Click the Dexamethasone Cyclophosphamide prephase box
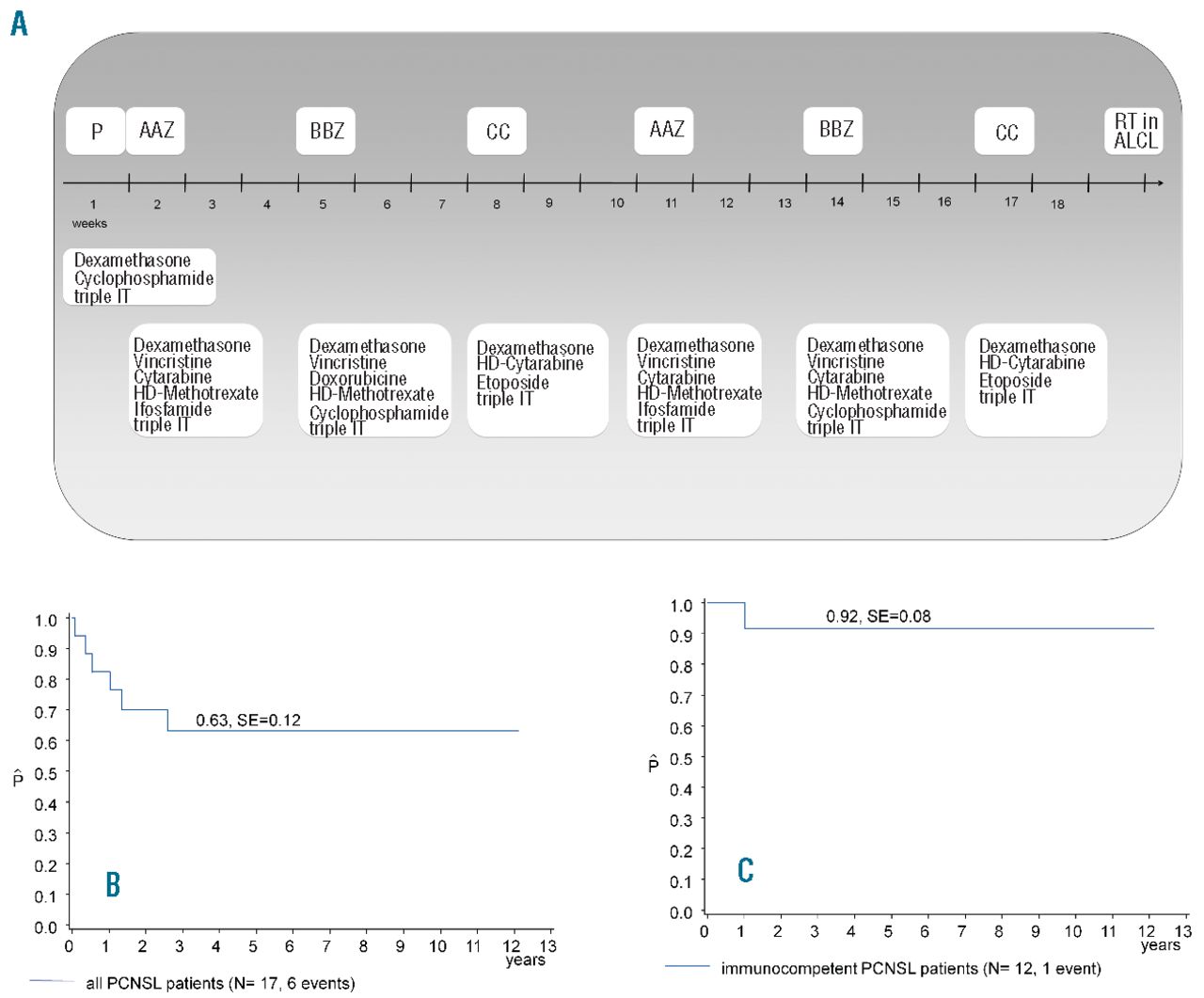Viewport: 1204px width, 998px height. coord(140,277)
